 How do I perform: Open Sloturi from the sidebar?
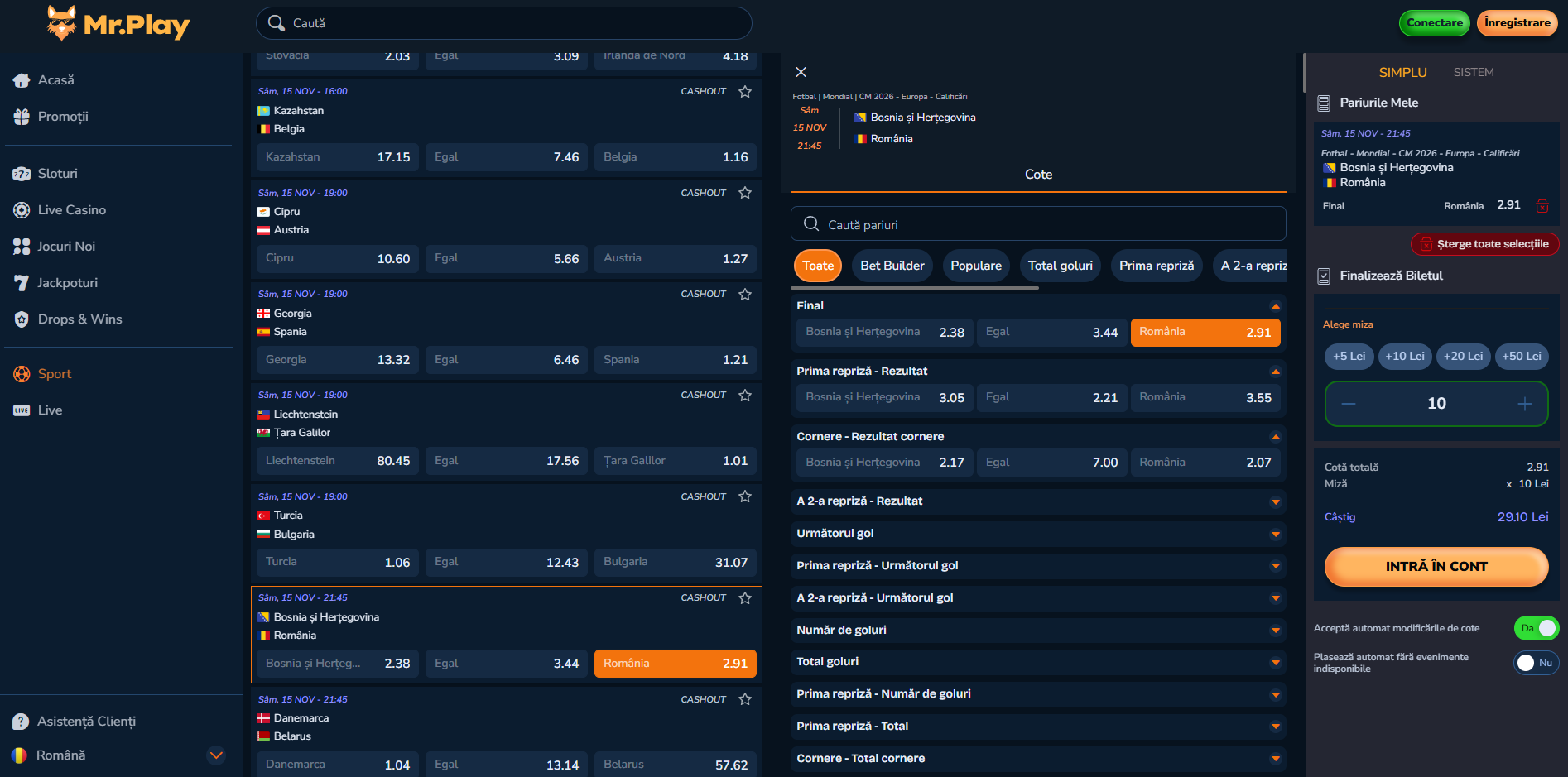pos(57,174)
